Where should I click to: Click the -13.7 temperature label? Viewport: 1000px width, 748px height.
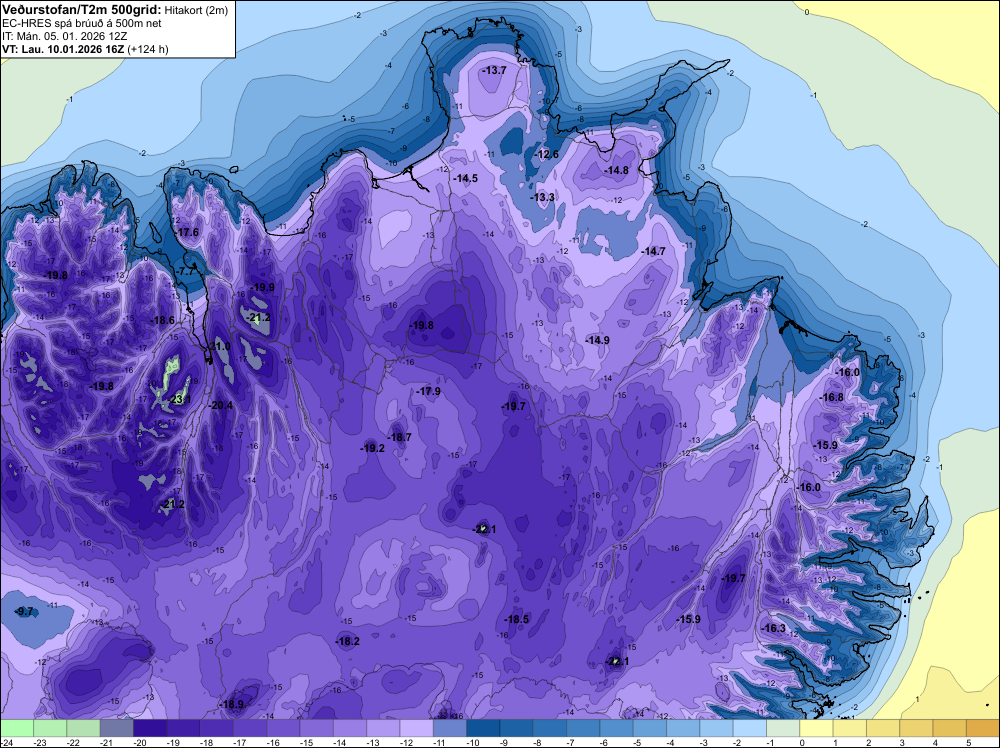(x=494, y=70)
